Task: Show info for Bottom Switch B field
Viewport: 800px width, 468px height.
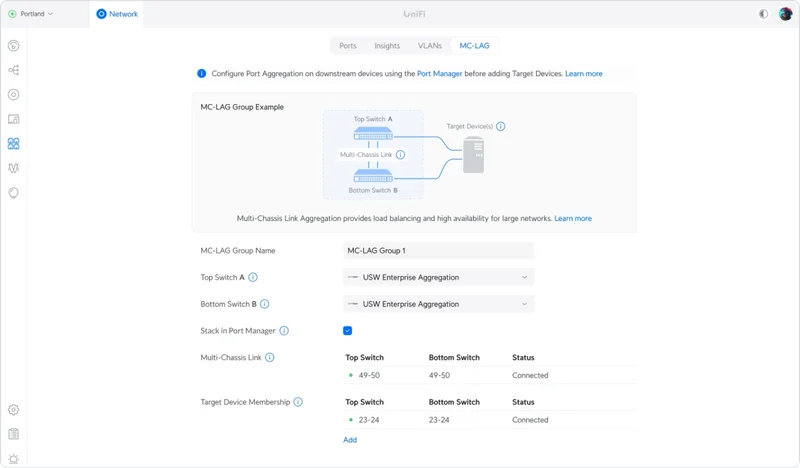Action: pyautogui.click(x=265, y=304)
